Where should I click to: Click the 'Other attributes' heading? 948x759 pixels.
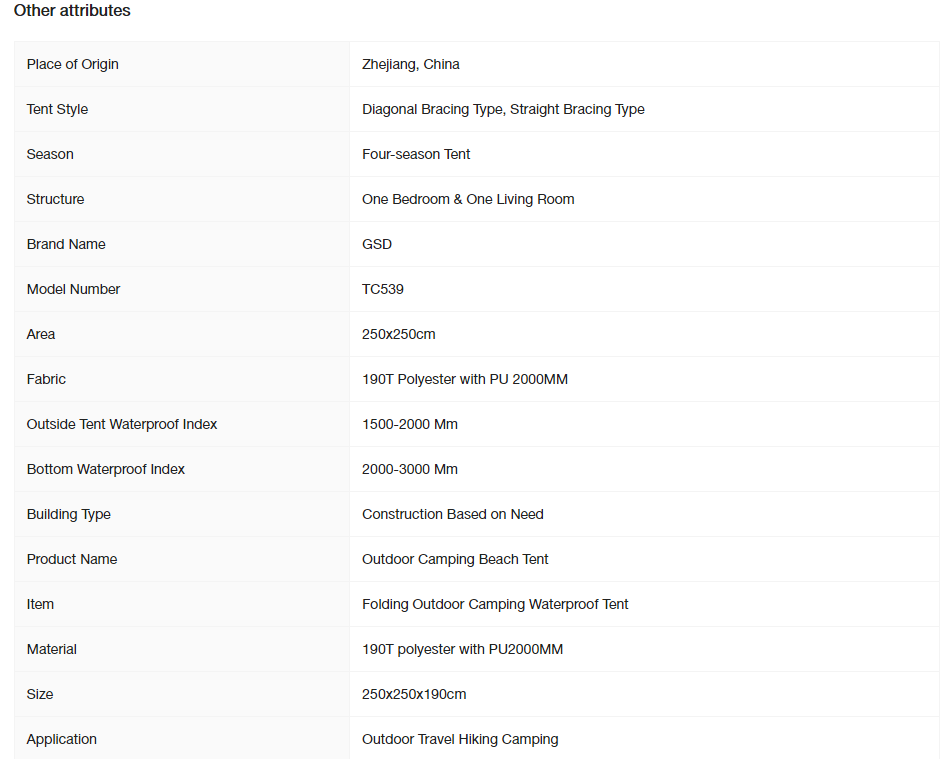tap(72, 11)
